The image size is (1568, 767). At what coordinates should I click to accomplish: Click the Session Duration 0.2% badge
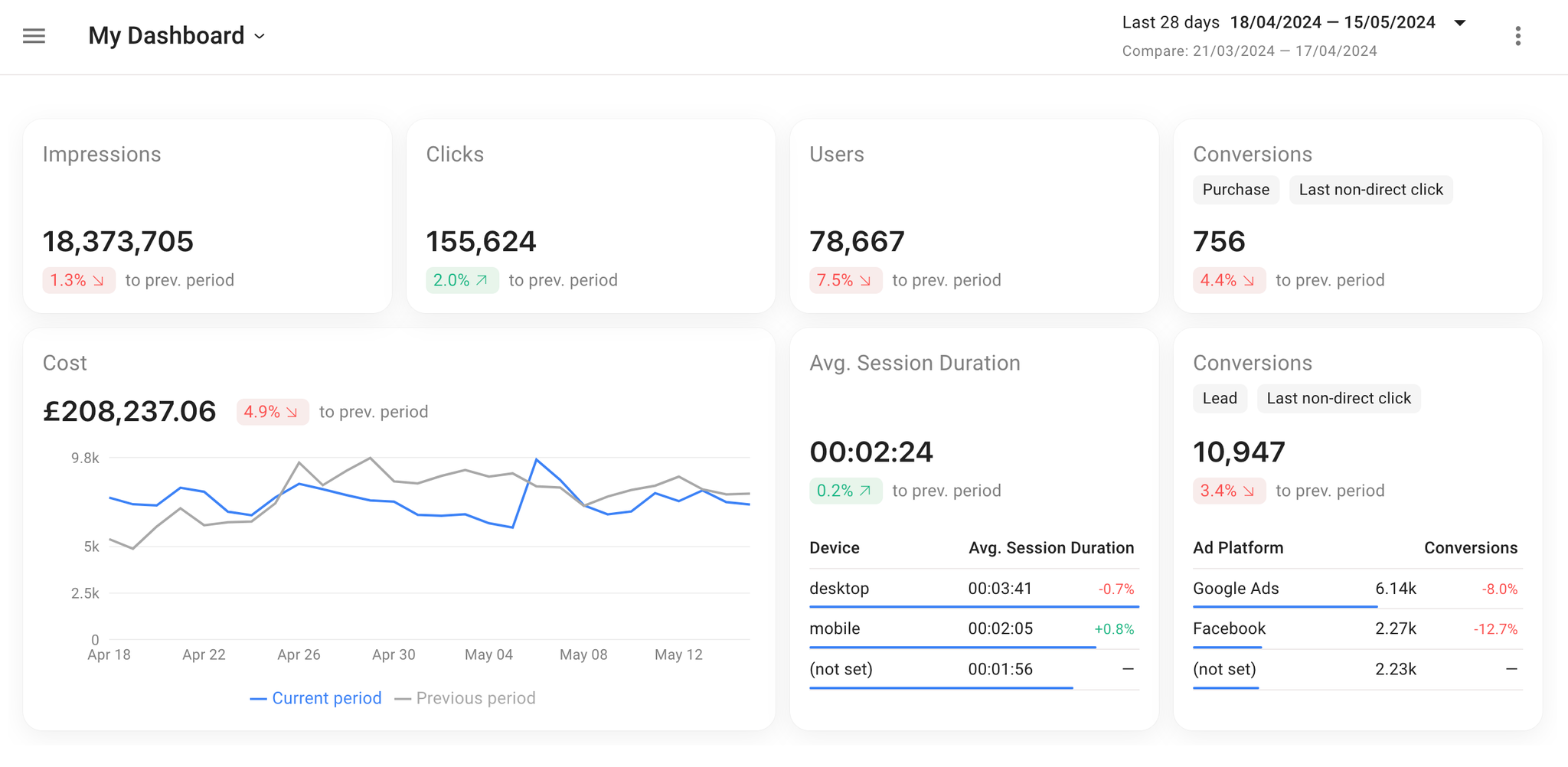pos(846,491)
